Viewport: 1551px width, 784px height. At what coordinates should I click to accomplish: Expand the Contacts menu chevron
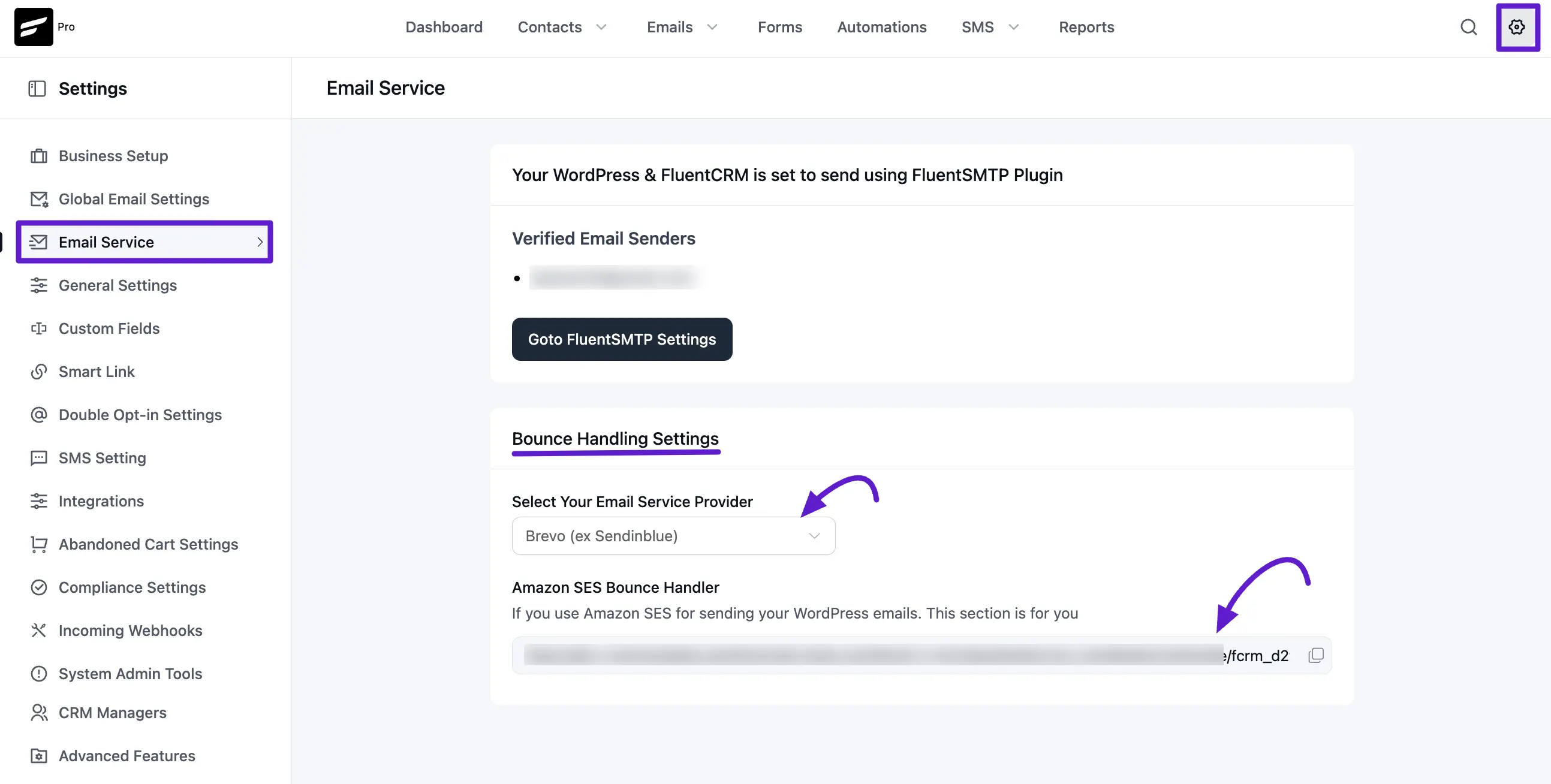(x=601, y=27)
